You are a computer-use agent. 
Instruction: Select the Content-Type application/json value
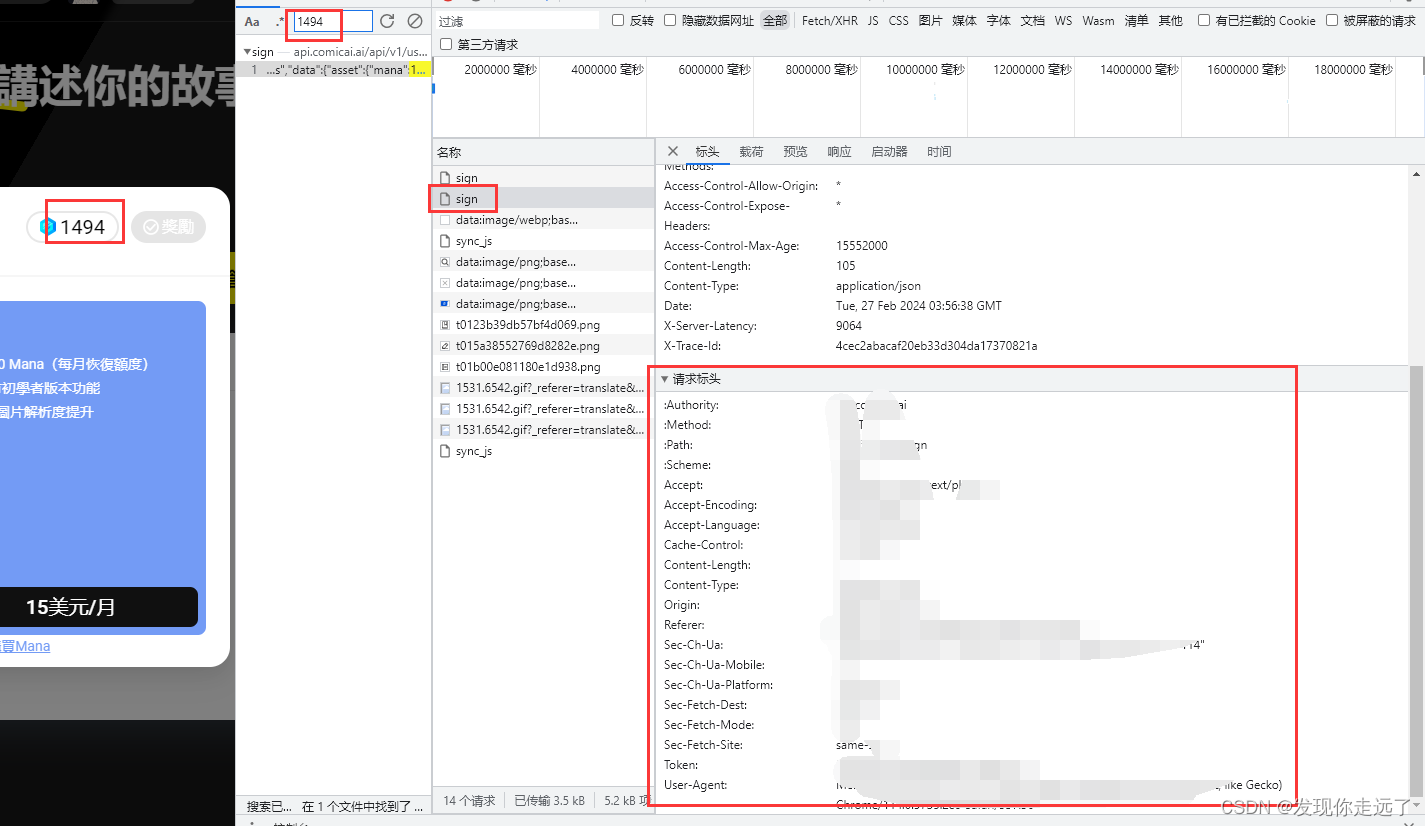pyautogui.click(x=878, y=286)
